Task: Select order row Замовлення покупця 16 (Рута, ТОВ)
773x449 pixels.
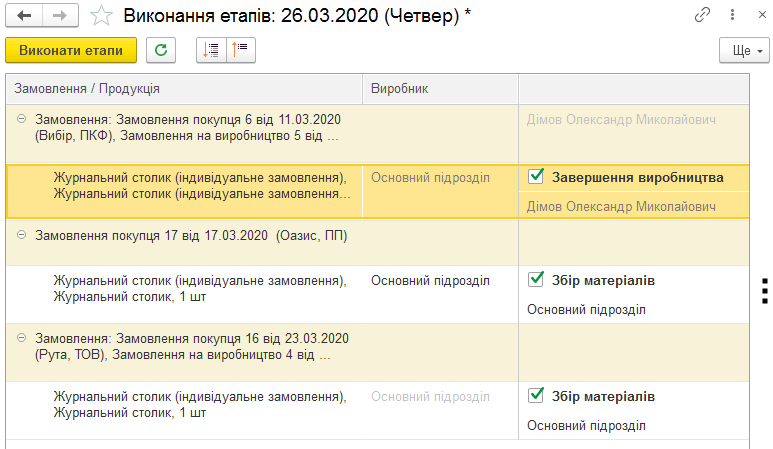Action: (378, 352)
